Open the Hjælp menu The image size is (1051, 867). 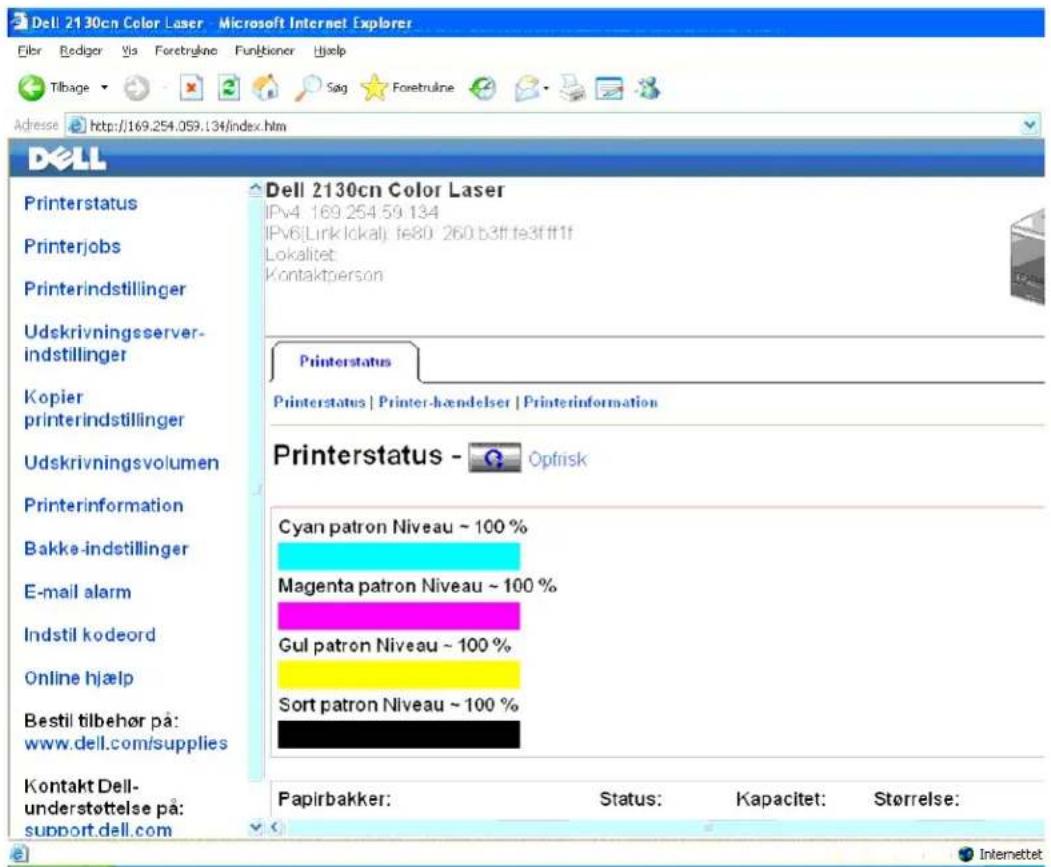pos(330,51)
